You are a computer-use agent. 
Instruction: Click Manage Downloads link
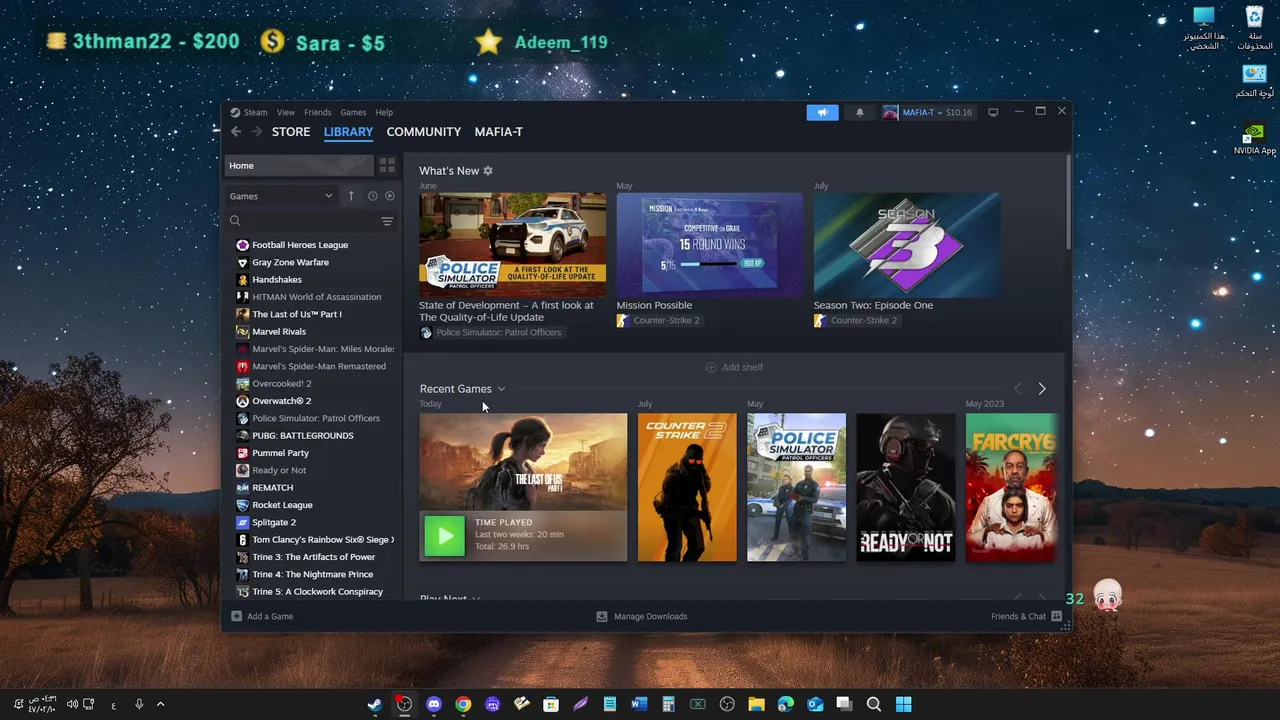click(x=651, y=616)
